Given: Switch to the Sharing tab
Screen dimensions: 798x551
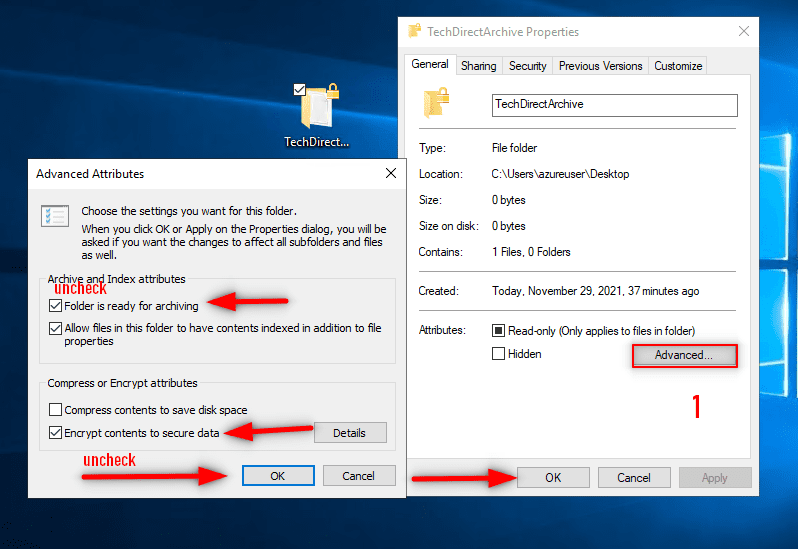Looking at the screenshot, I should (x=478, y=66).
